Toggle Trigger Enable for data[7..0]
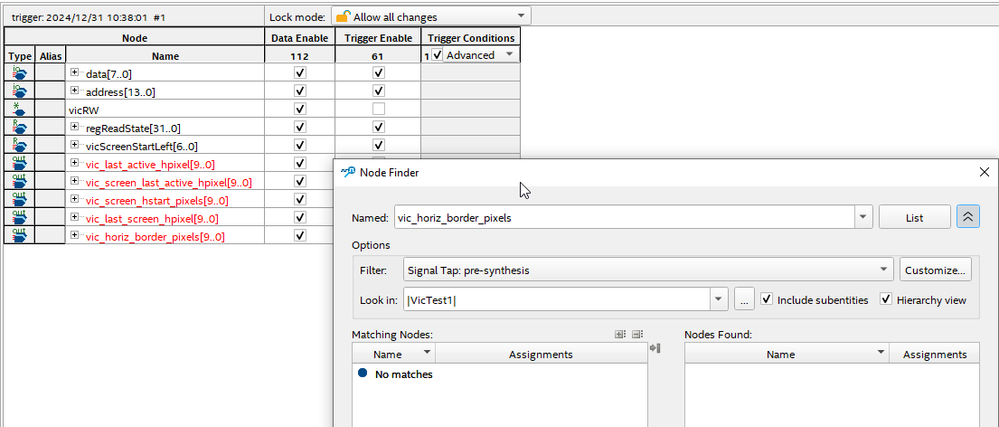The height and width of the screenshot is (427, 999). (378, 73)
